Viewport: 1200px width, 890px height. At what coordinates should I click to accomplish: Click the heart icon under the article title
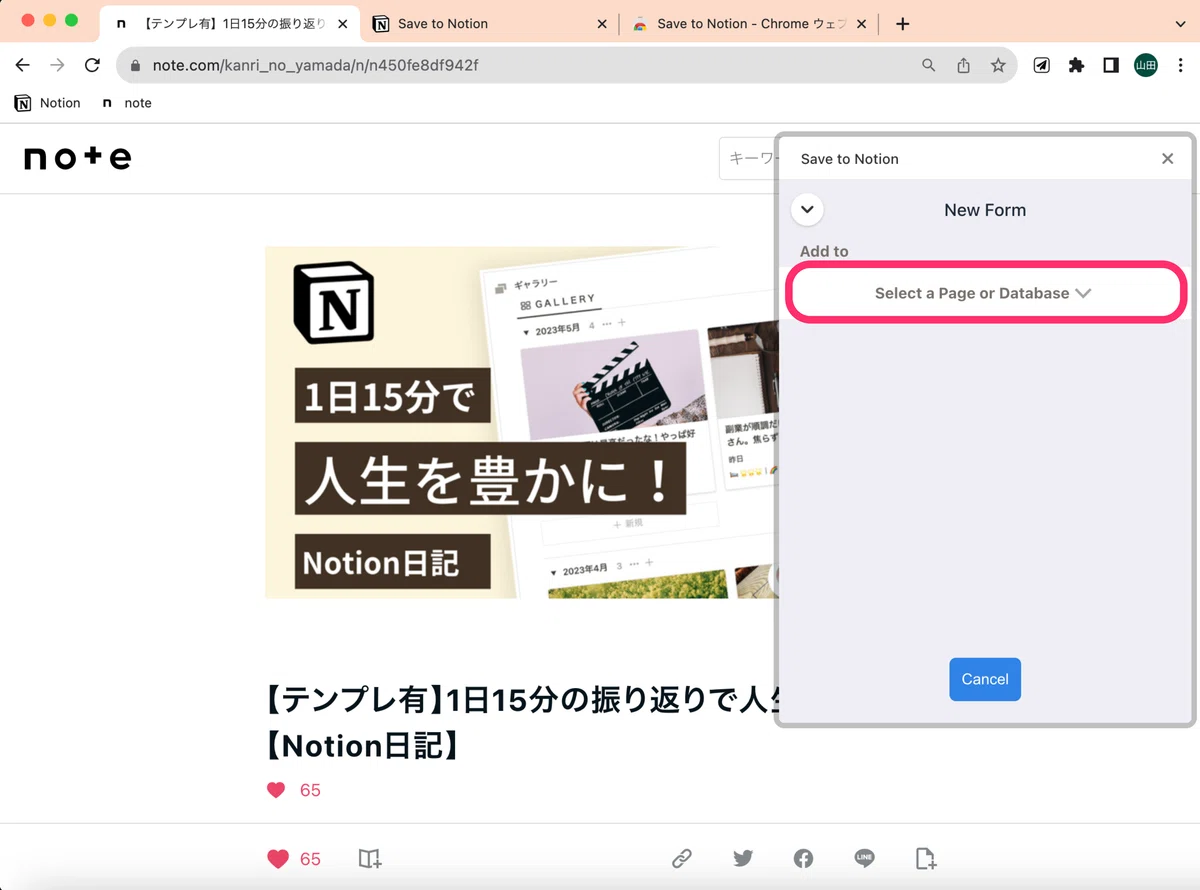(276, 790)
